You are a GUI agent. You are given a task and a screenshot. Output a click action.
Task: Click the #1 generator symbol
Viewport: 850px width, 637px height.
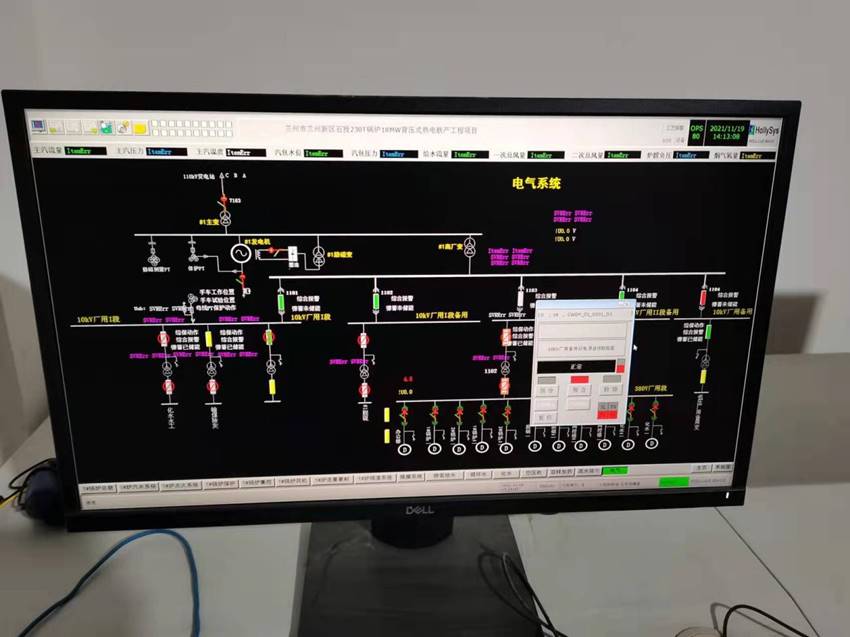(241, 254)
